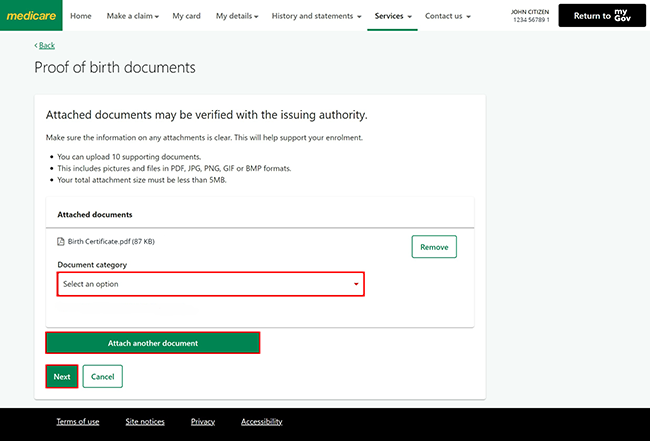Open History and statements menu
Screen dimensions: 650x441
[x=317, y=16]
